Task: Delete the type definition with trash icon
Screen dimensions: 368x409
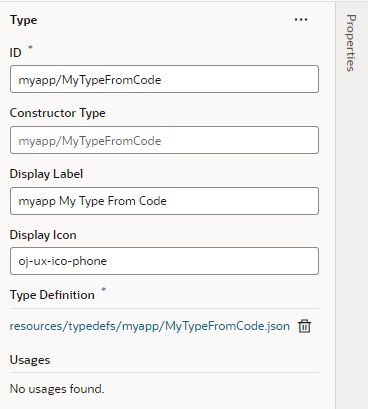Action: pos(304,326)
